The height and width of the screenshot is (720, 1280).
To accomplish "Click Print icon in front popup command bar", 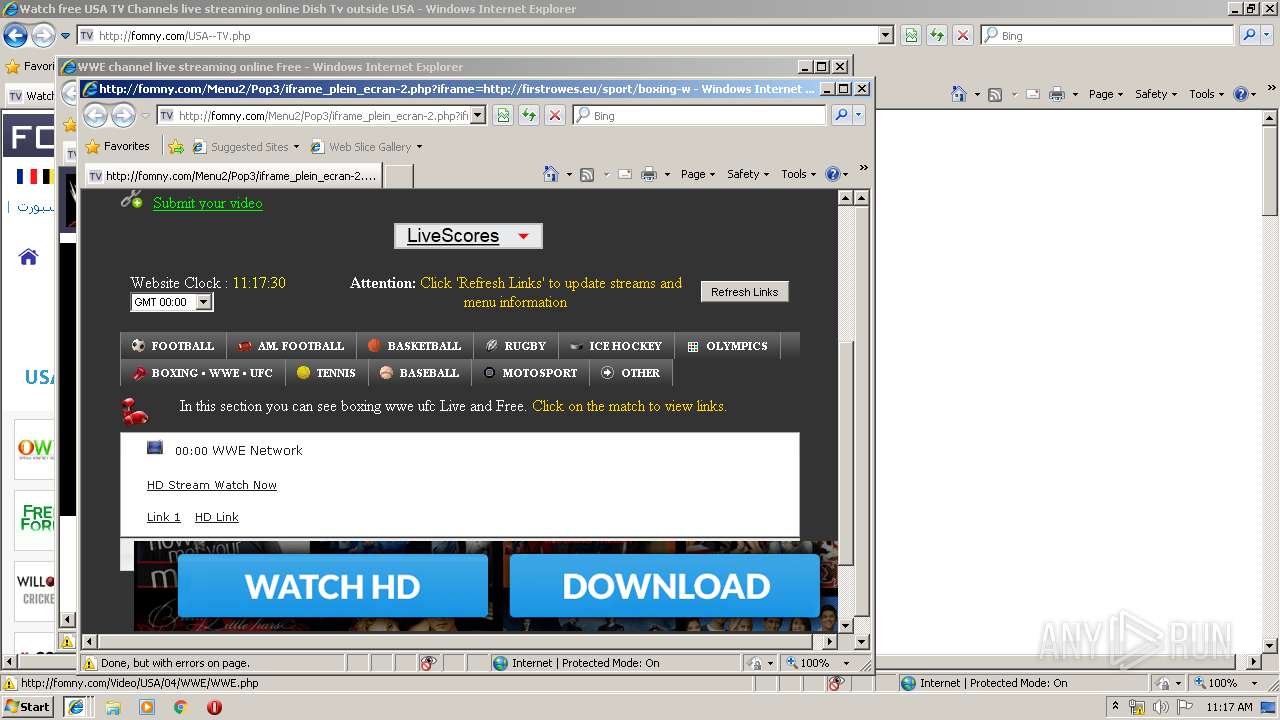I will [x=648, y=174].
